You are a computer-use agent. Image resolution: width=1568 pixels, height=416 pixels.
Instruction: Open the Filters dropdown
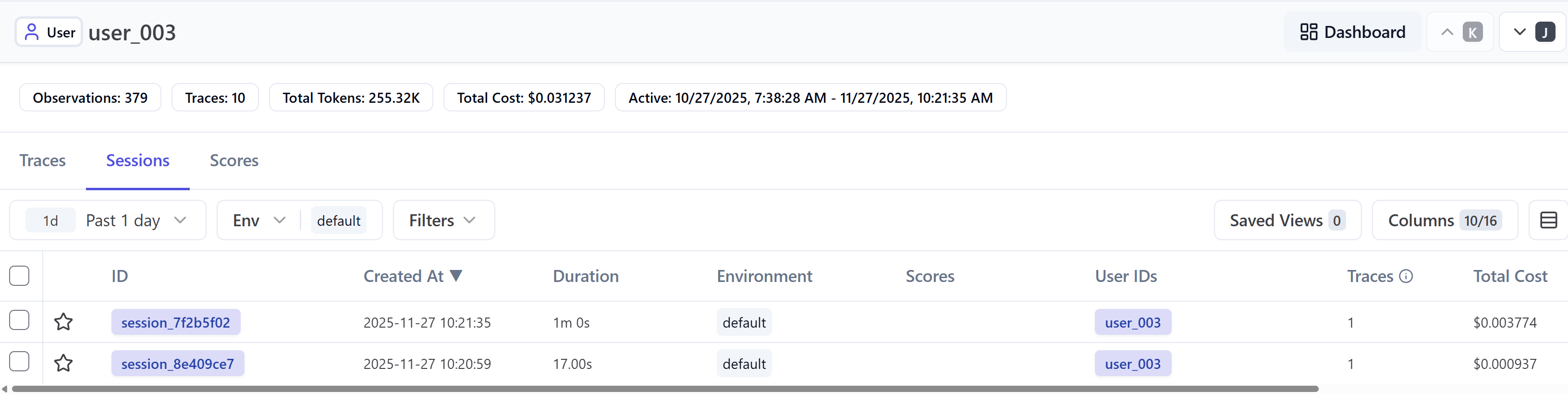coord(443,220)
